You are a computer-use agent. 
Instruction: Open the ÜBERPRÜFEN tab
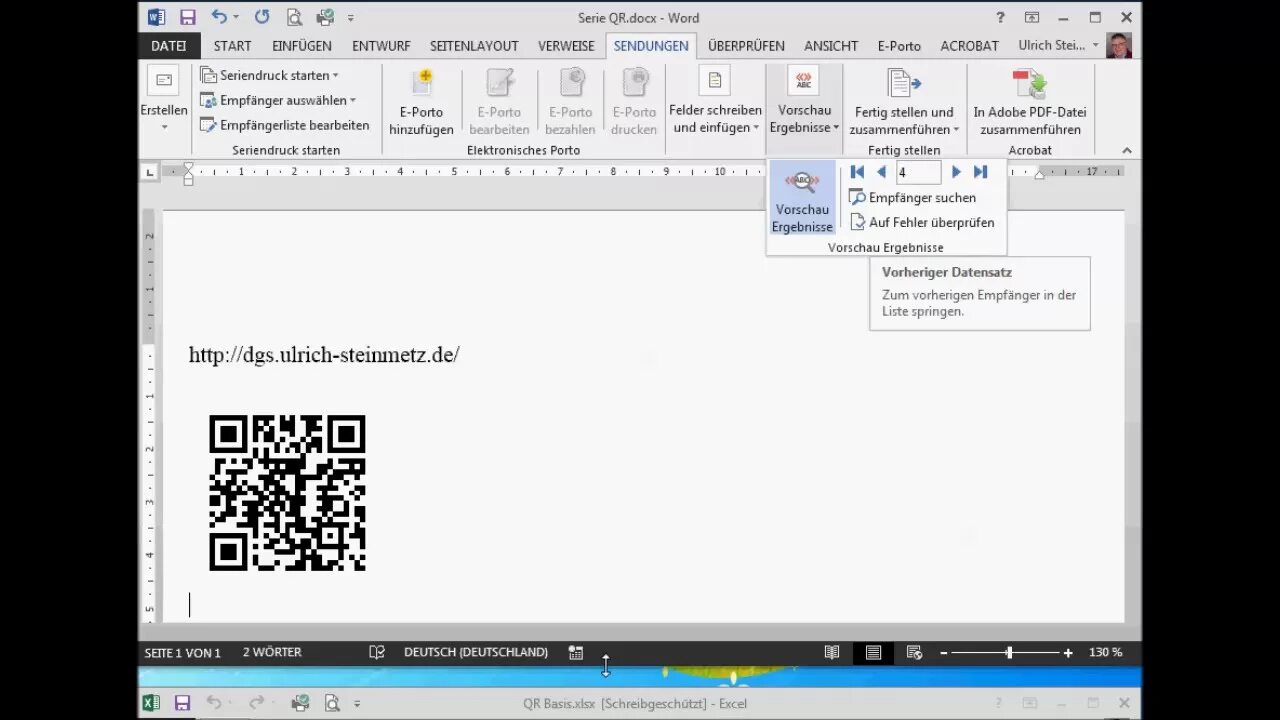(x=746, y=46)
